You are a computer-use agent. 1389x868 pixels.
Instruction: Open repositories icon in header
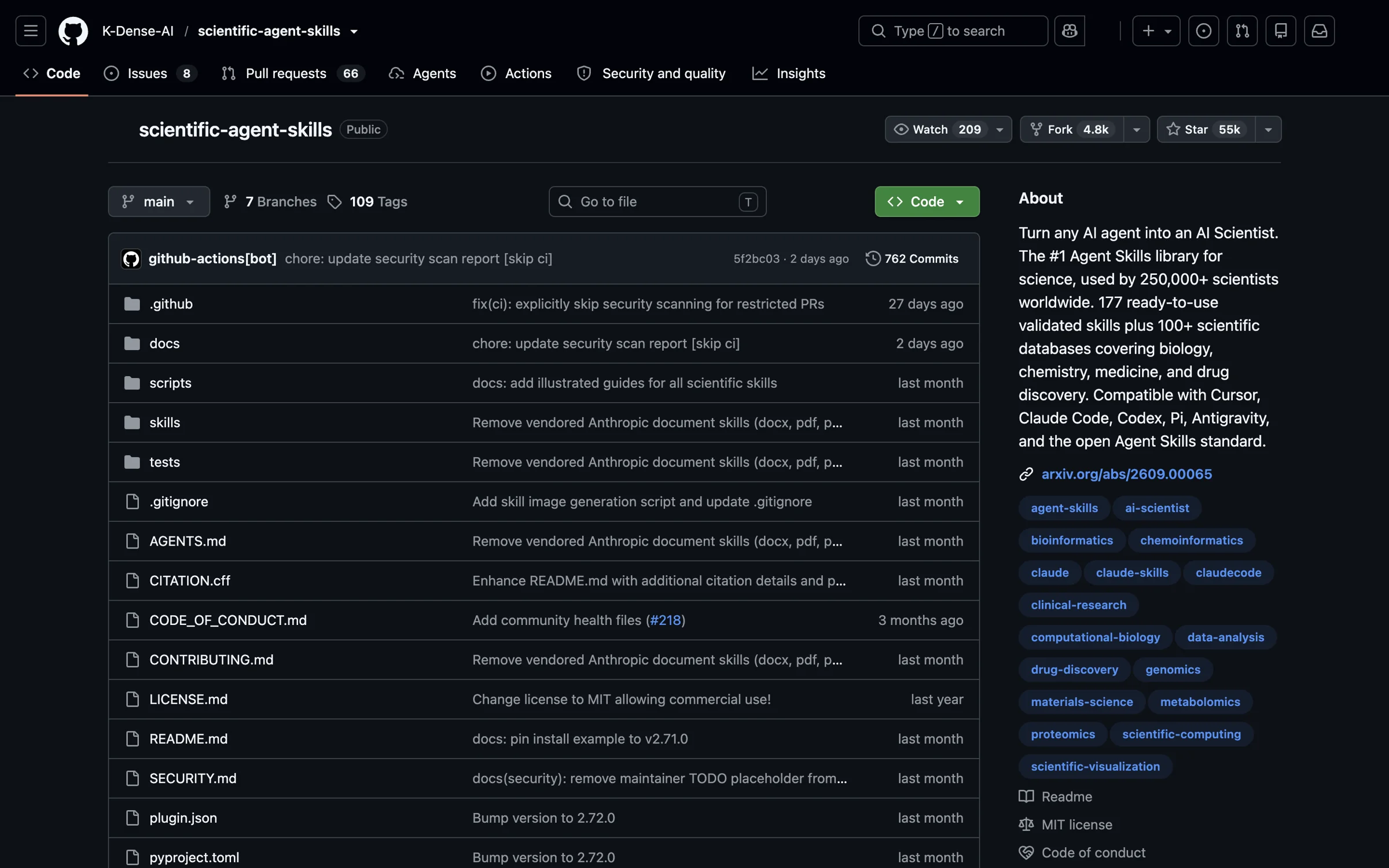point(1280,31)
